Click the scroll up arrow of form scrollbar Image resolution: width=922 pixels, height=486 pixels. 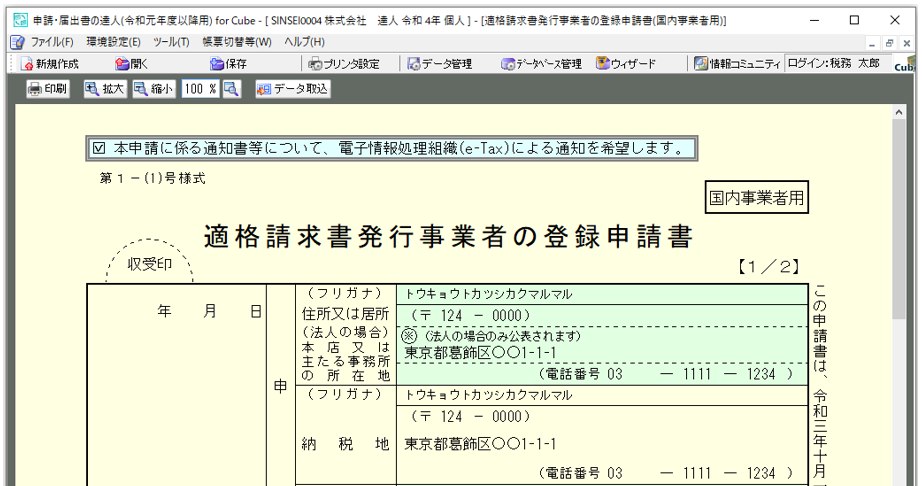click(x=898, y=112)
